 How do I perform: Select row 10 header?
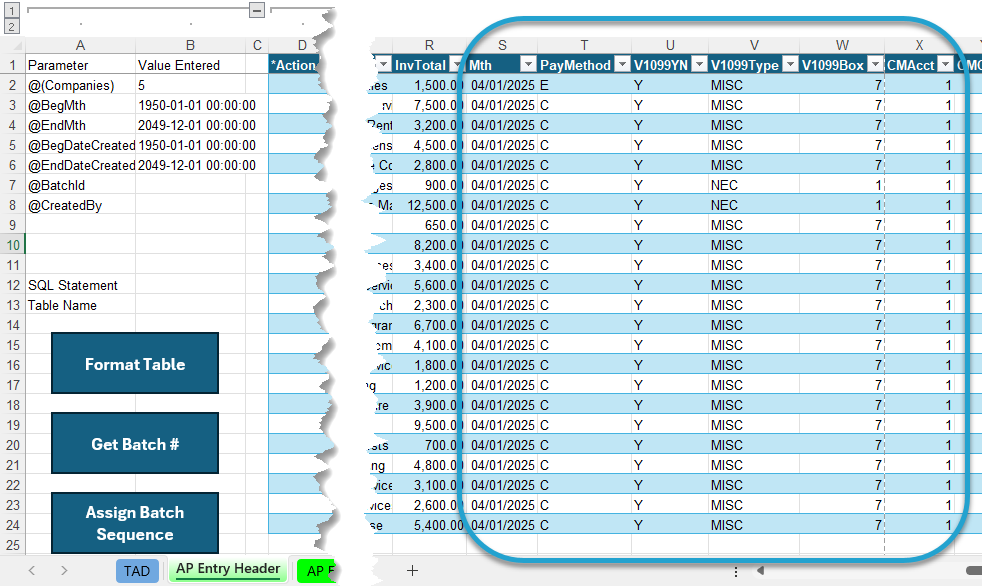click(13, 245)
